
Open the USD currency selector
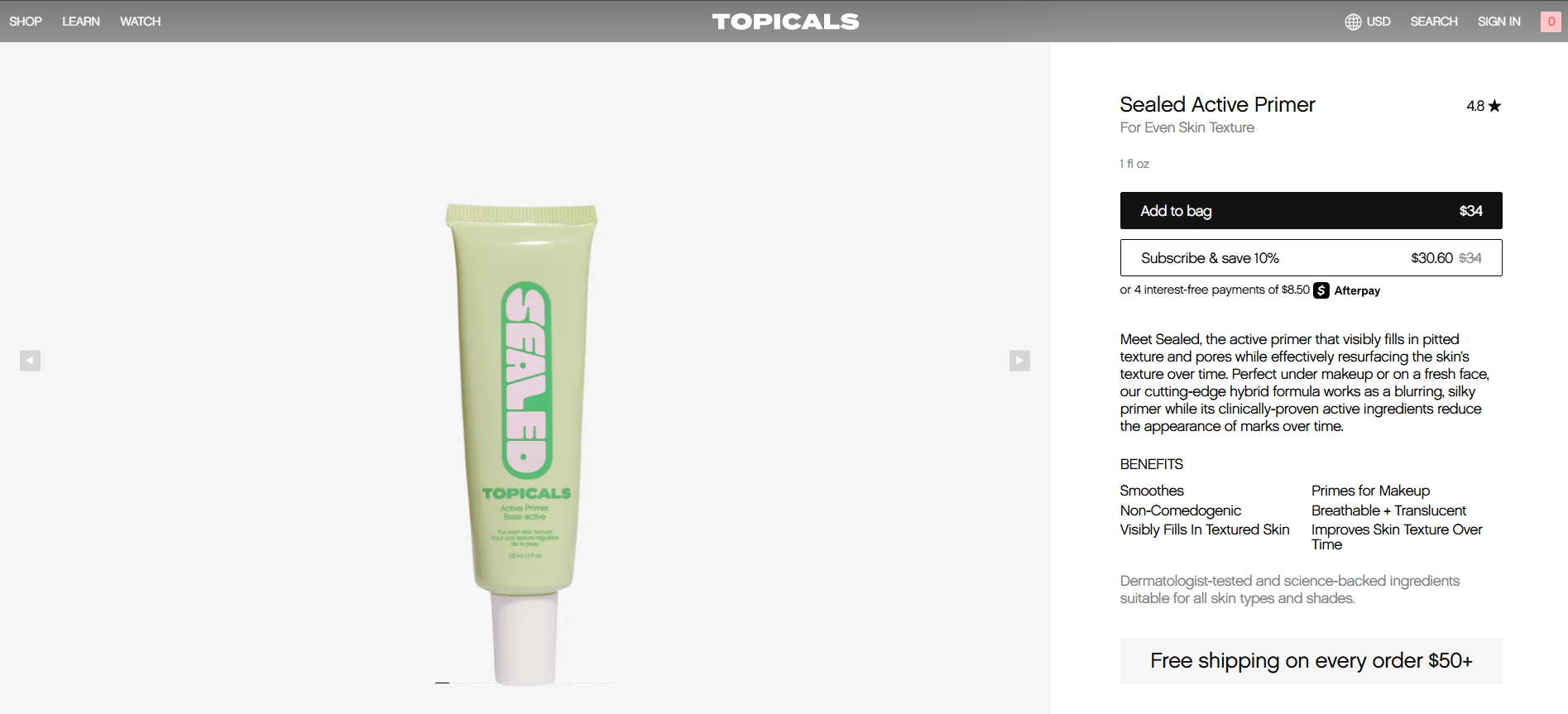point(1379,22)
